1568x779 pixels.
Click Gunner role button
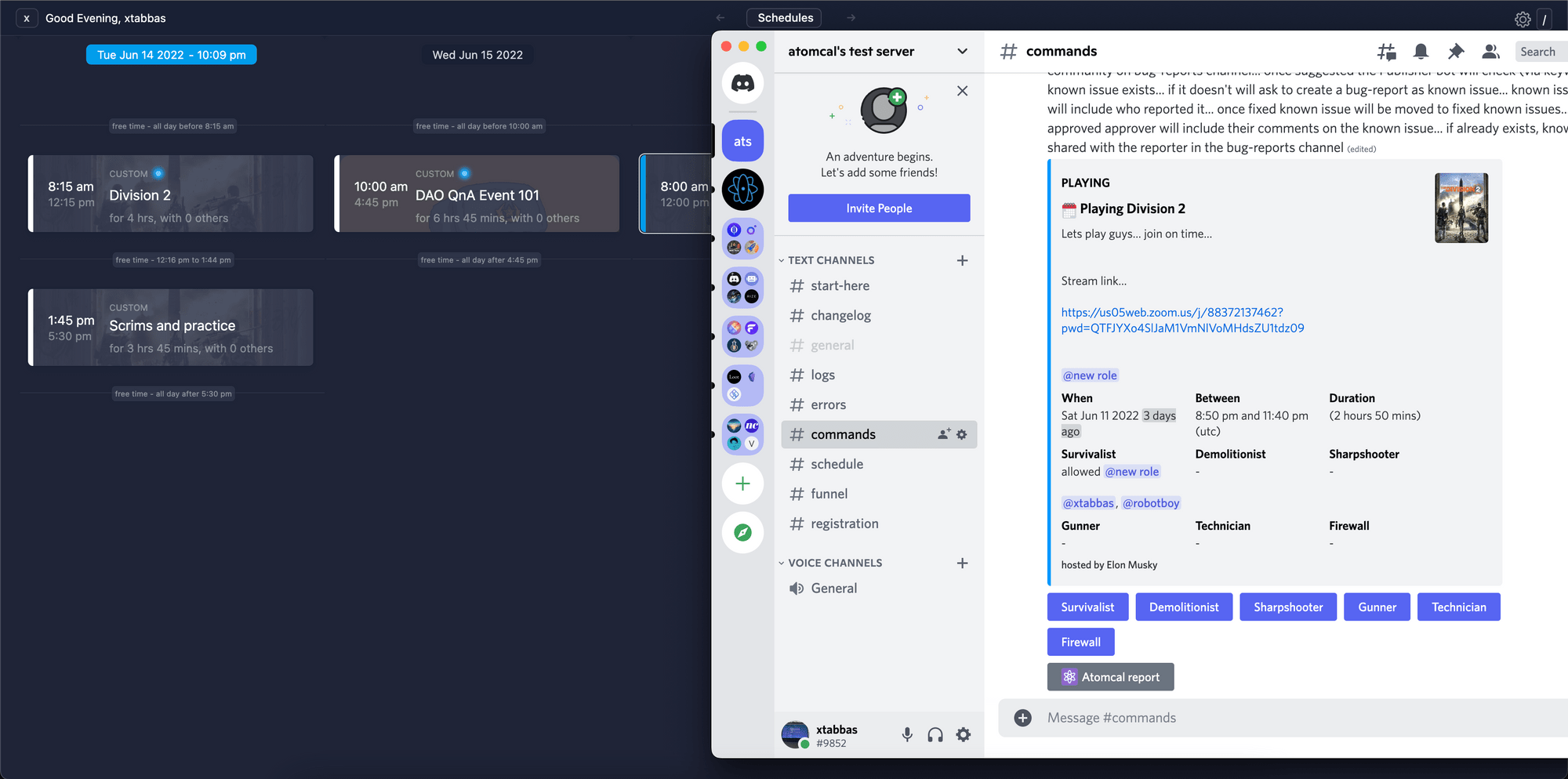(1377, 607)
